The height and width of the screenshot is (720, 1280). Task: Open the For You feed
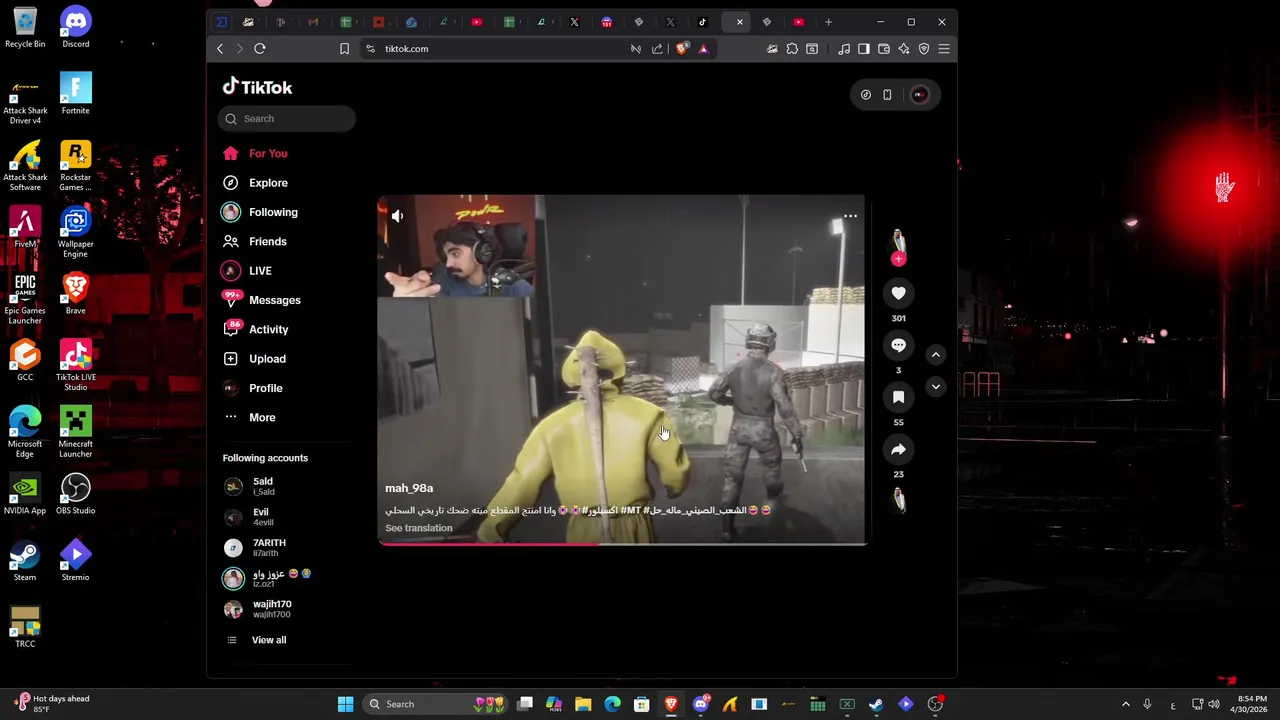click(256, 153)
